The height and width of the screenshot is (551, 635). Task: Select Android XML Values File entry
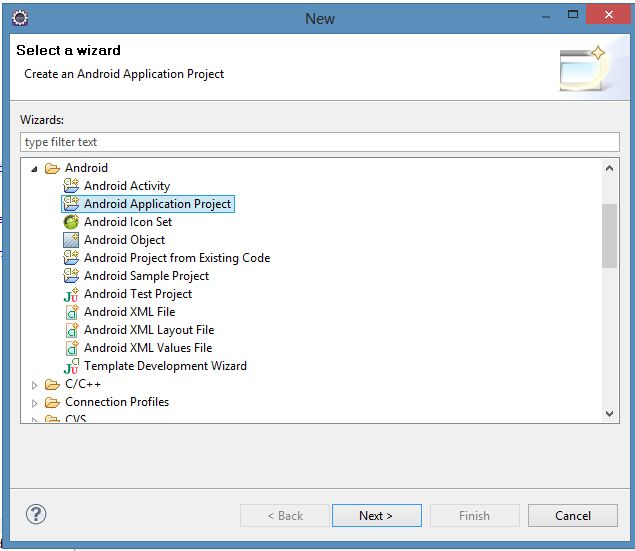point(147,348)
